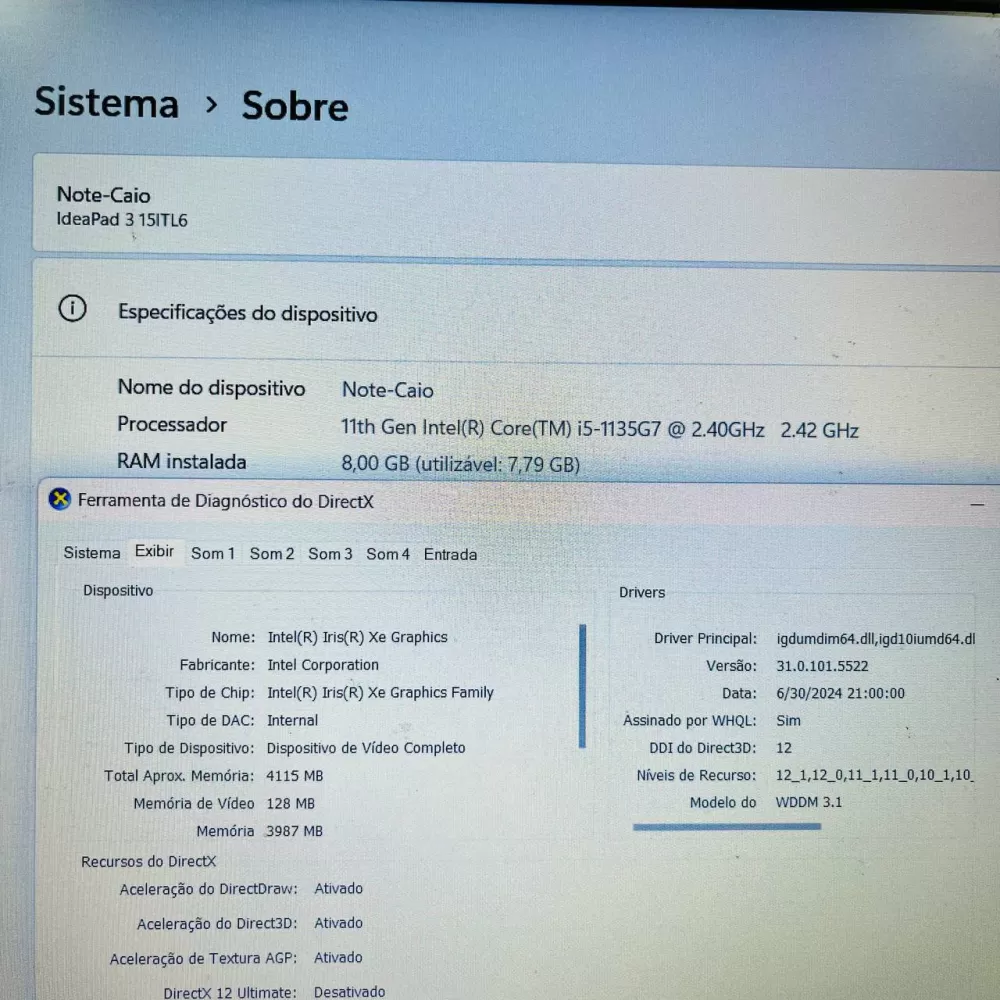
Task: Click the Dispositivo panel vertical scrollbar
Action: (582, 686)
